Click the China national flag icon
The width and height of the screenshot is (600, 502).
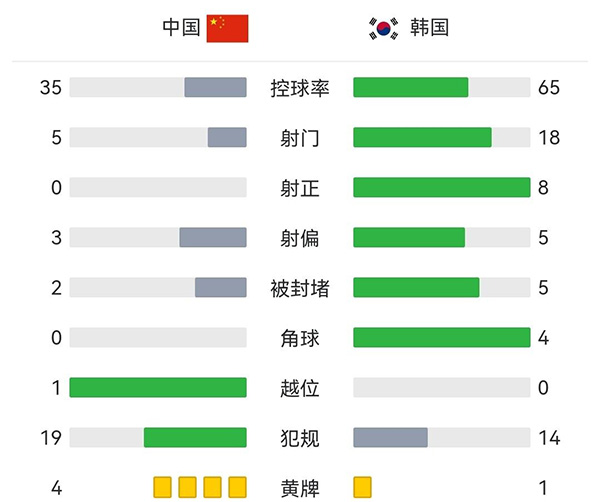(227, 28)
